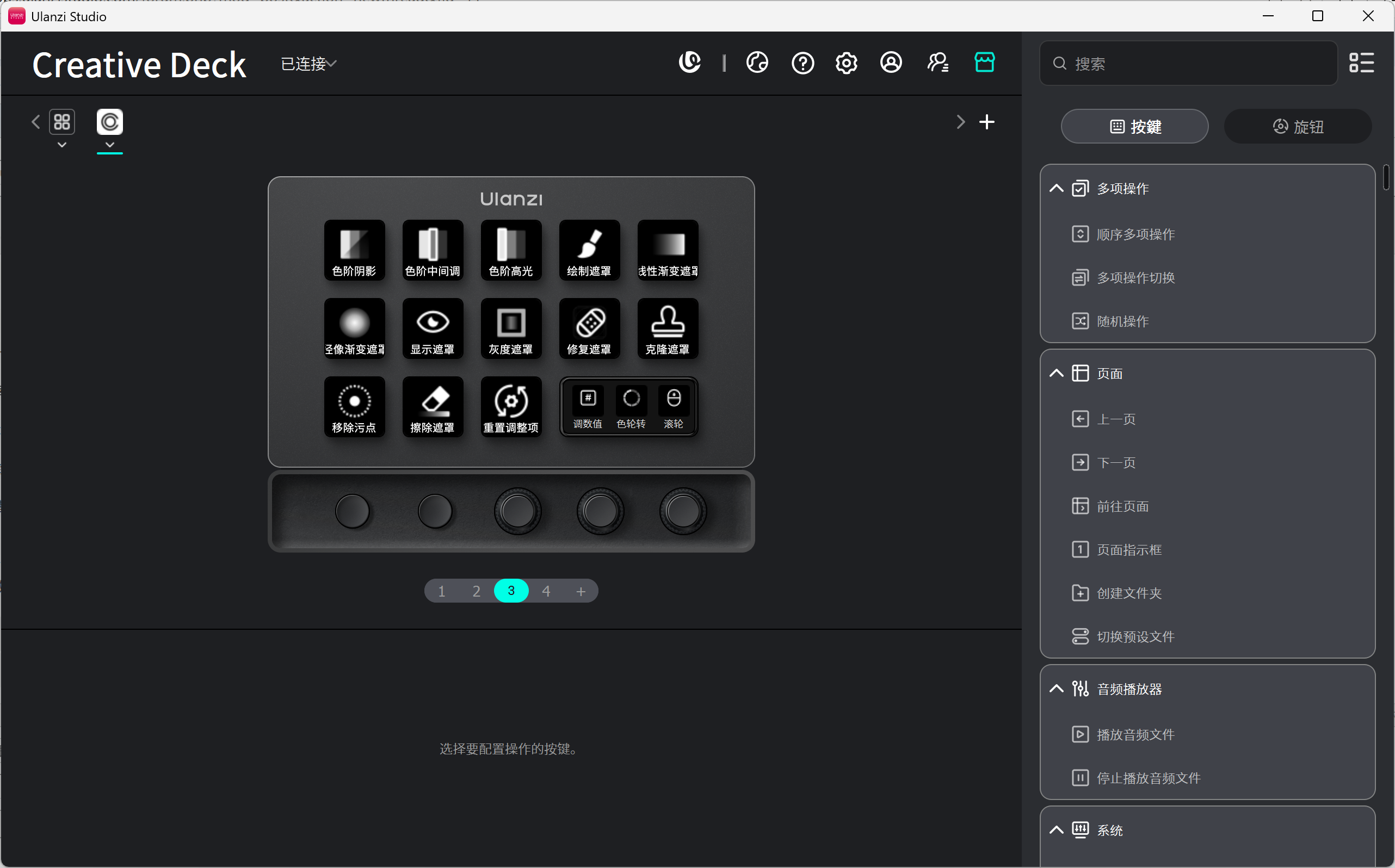Choose the 多项操作切换 action
1395x868 pixels.
pyautogui.click(x=1123, y=278)
